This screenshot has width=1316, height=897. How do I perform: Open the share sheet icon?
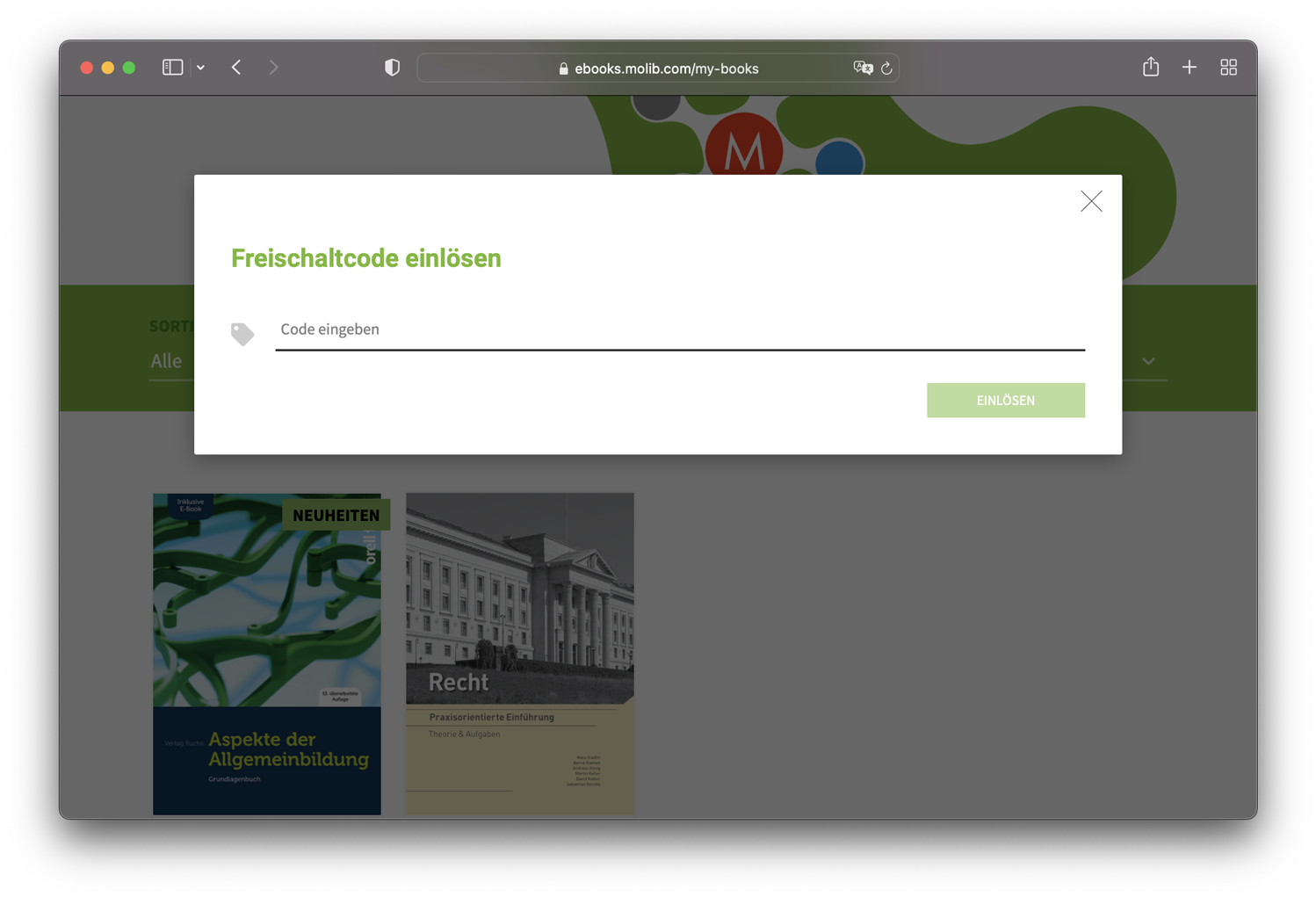(1151, 66)
